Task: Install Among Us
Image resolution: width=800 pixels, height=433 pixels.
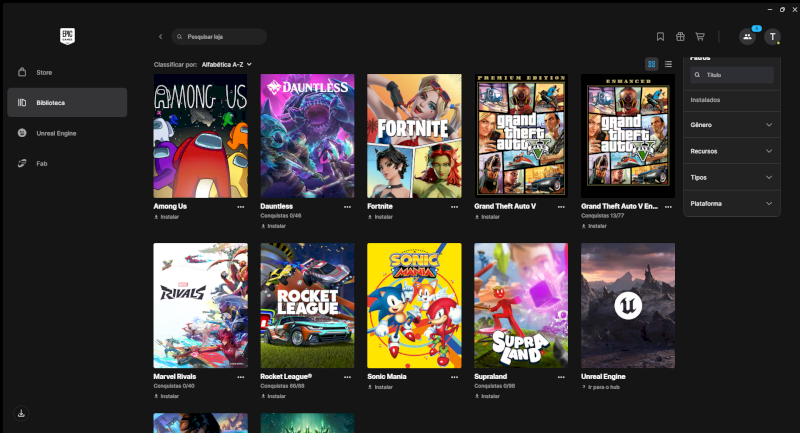Action: pyautogui.click(x=167, y=217)
